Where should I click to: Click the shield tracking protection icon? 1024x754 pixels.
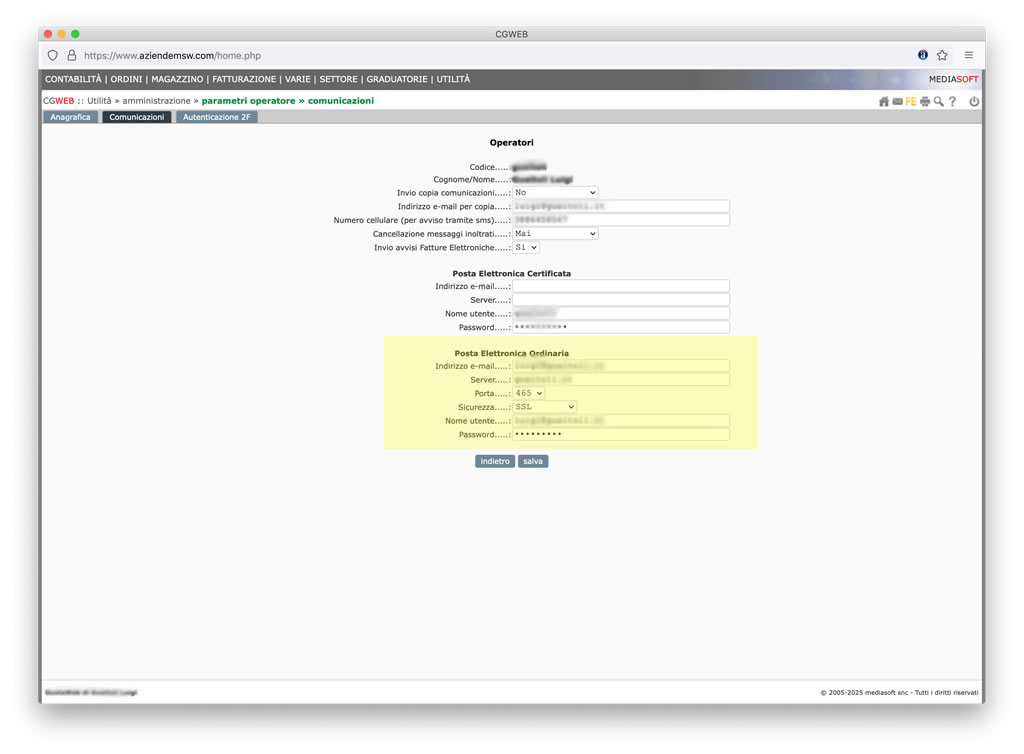tap(53, 55)
